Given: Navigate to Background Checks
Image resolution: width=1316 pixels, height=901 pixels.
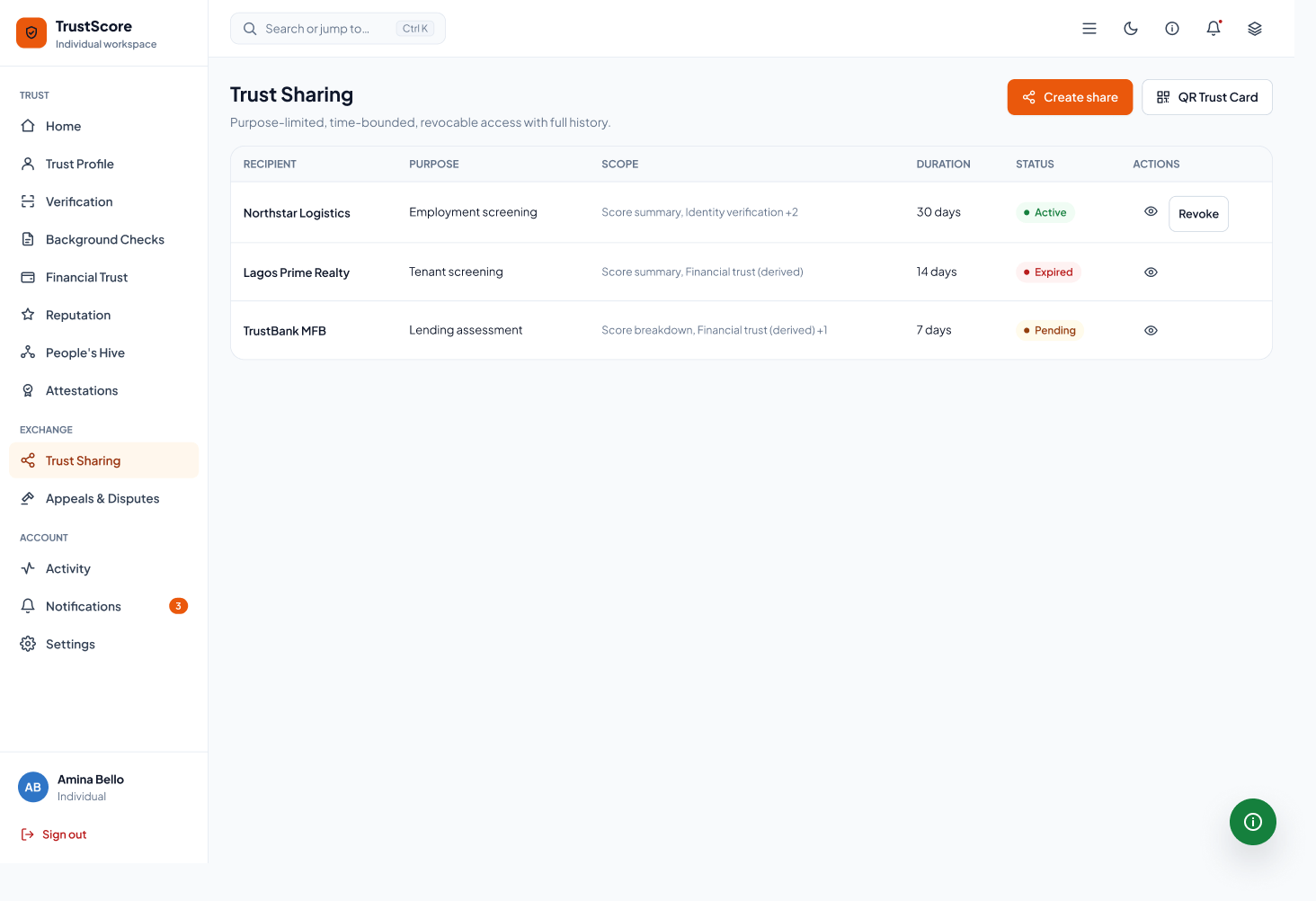Looking at the screenshot, I should [x=103, y=239].
